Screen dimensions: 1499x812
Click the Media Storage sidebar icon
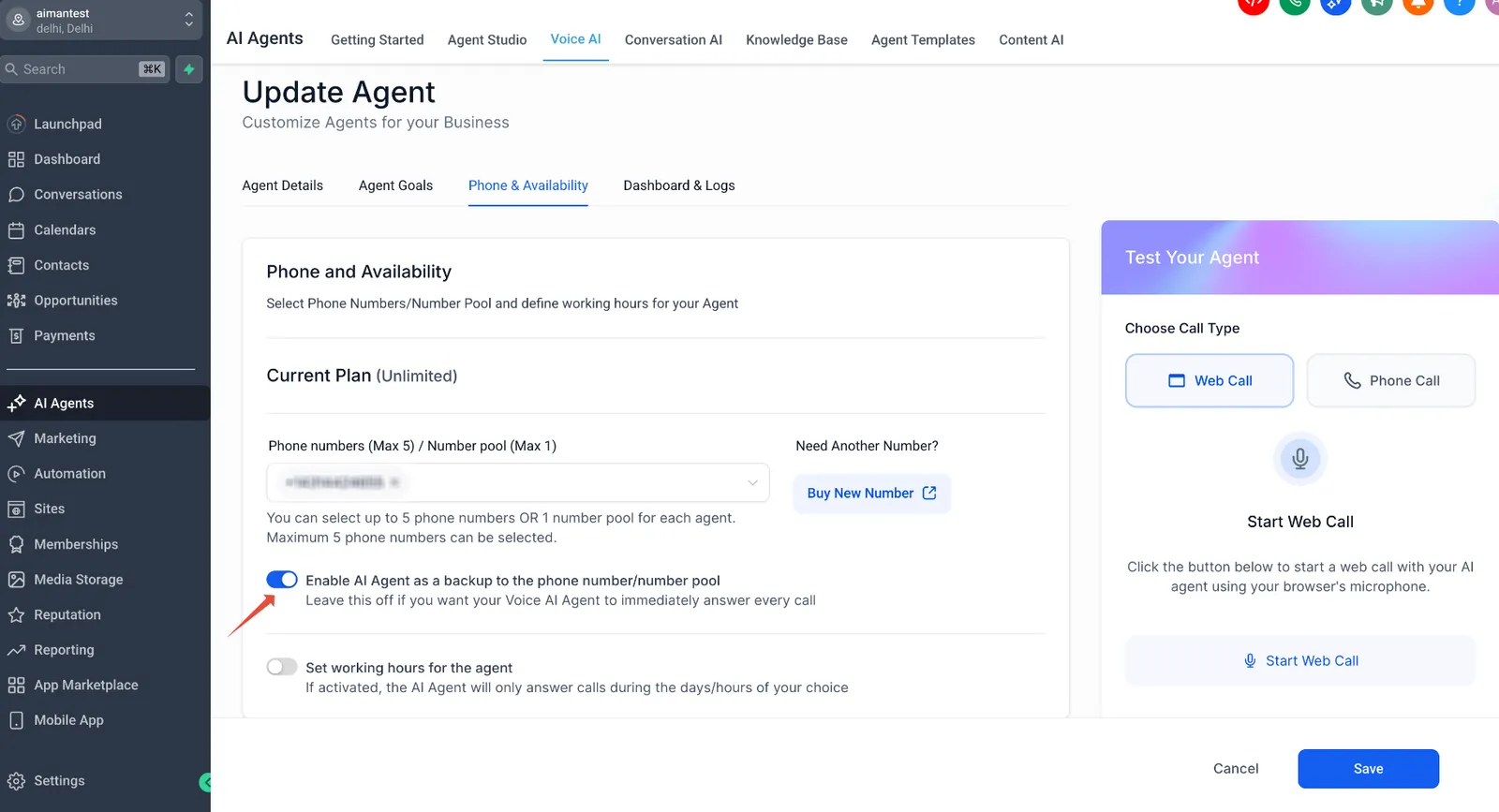(16, 580)
